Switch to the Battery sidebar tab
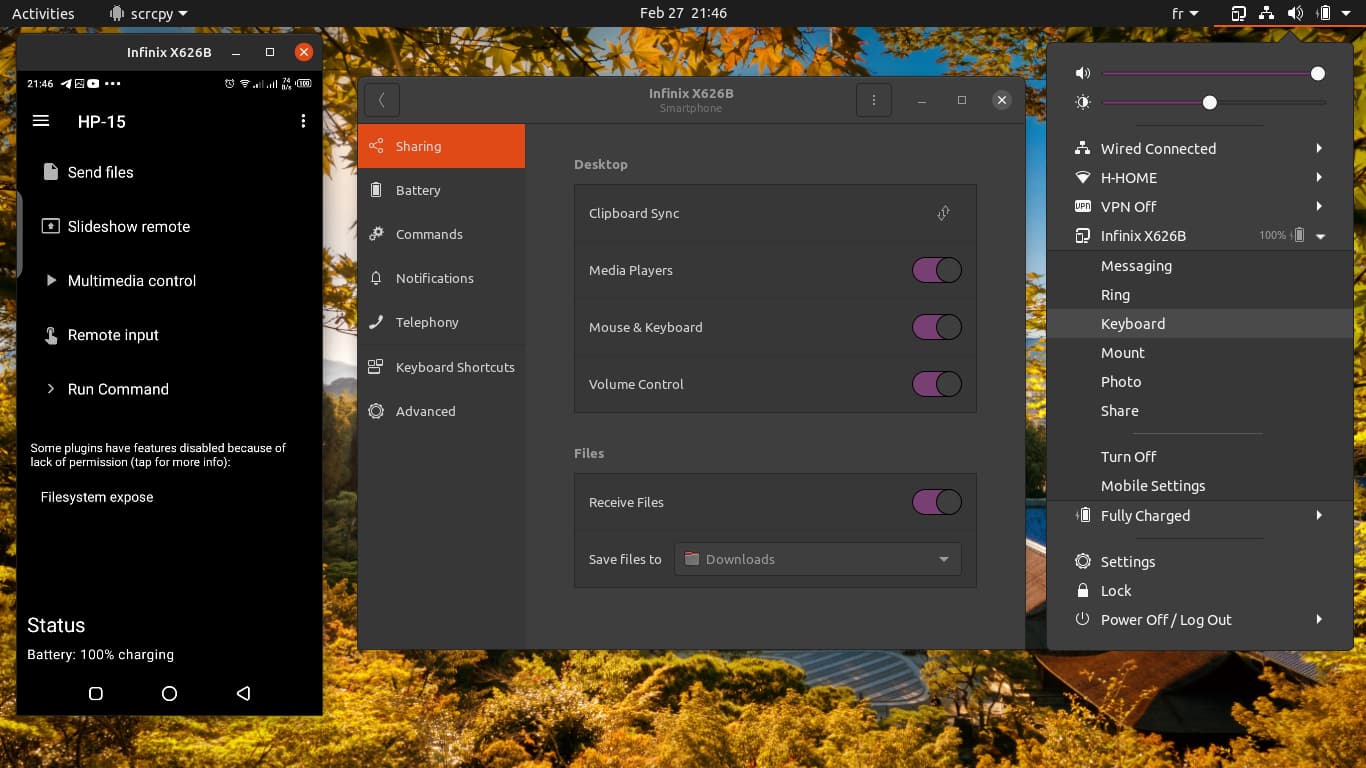This screenshot has width=1366, height=768. [x=418, y=190]
